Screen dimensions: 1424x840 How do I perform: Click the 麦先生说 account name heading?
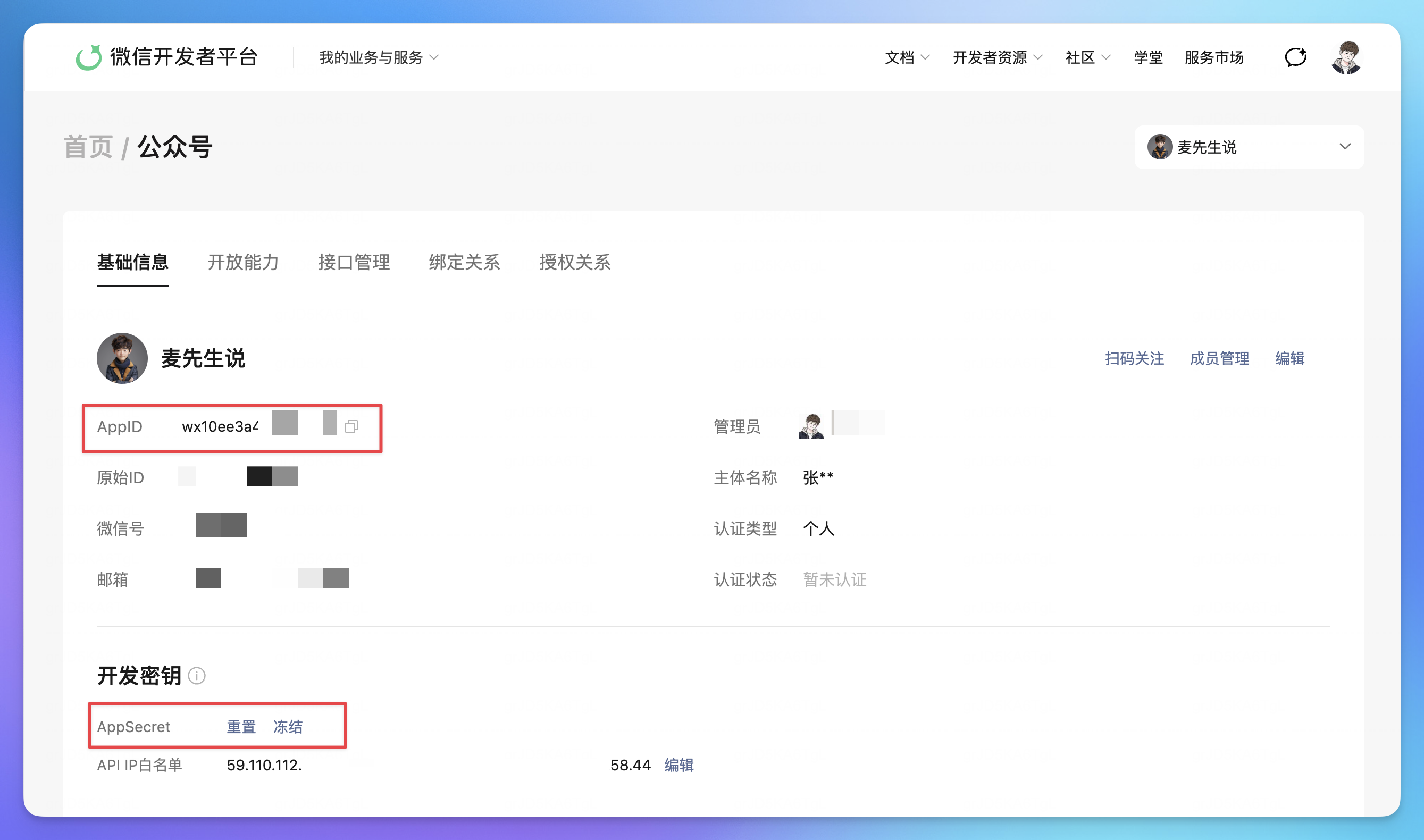(x=203, y=358)
